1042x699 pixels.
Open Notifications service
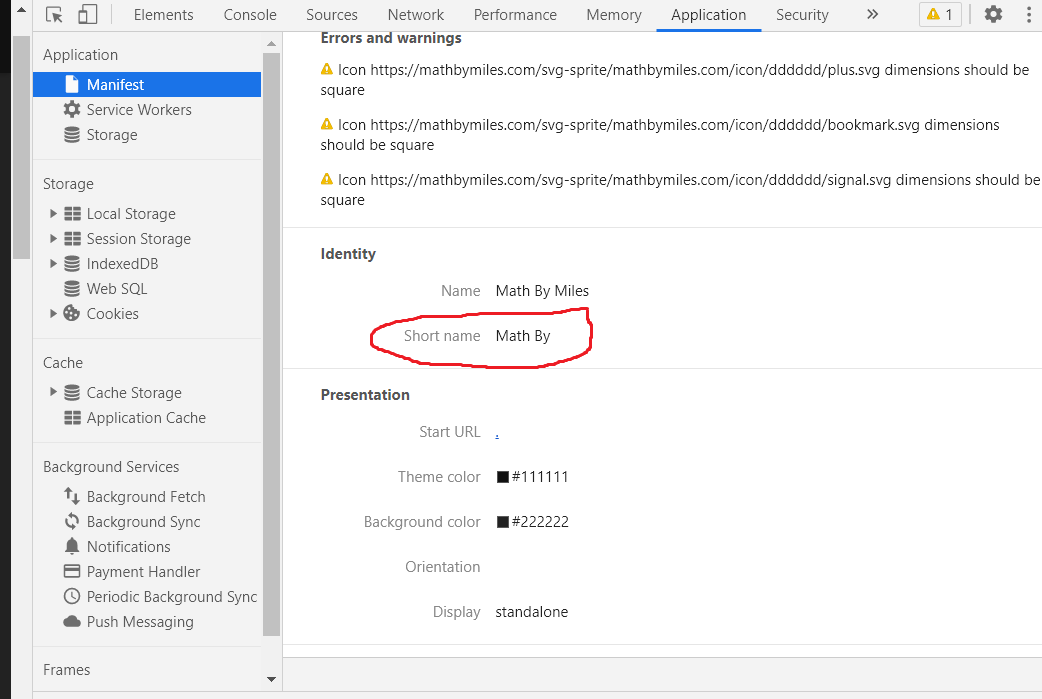(128, 547)
